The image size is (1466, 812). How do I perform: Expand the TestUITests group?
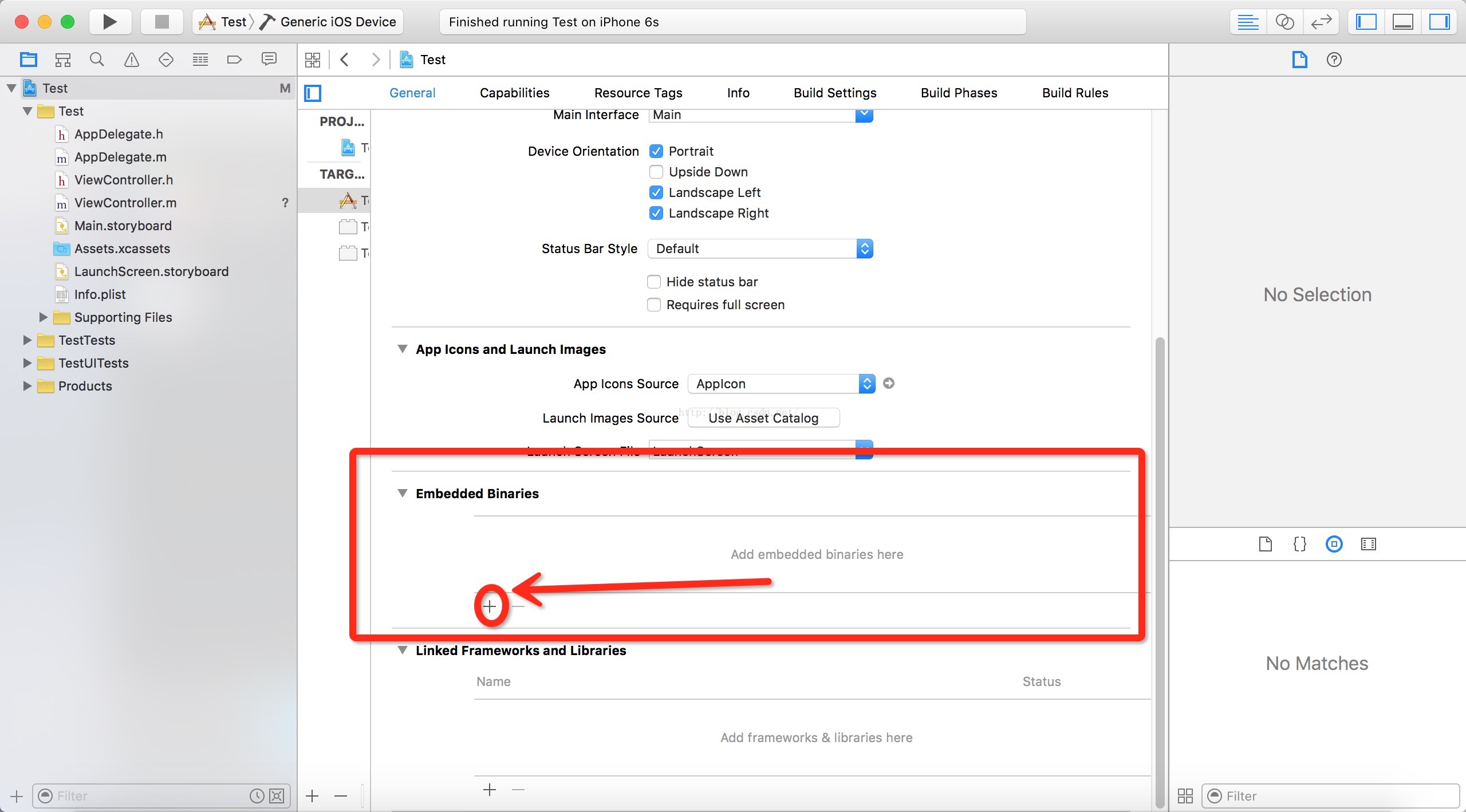tap(27, 362)
